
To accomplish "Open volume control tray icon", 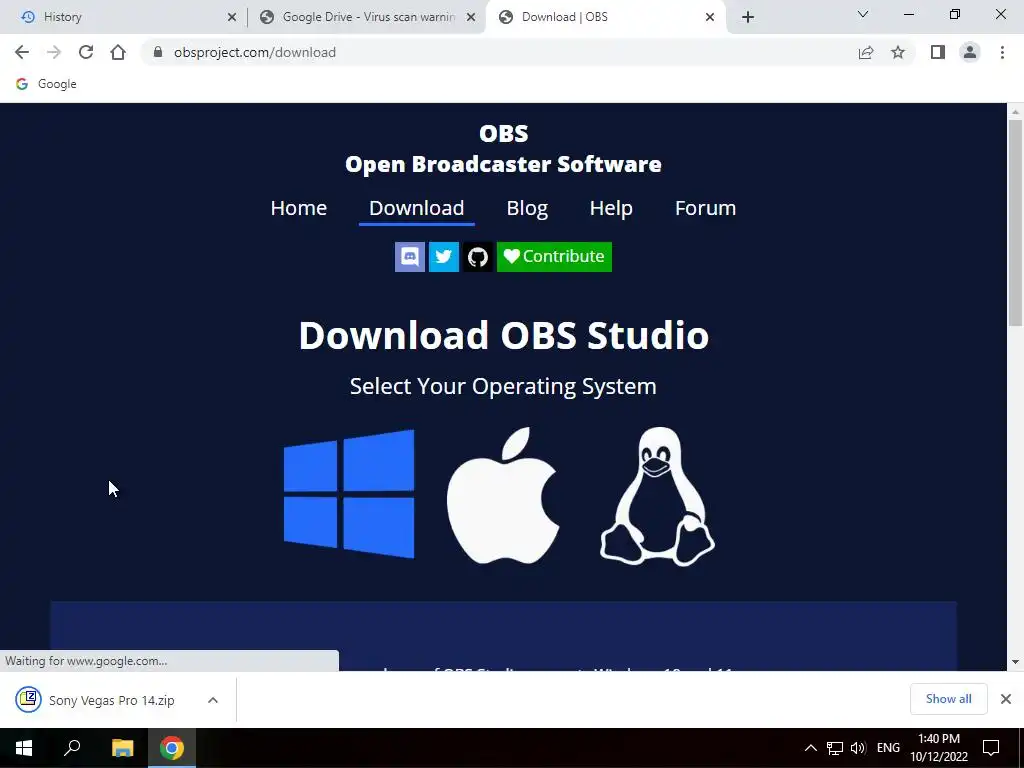I will click(858, 748).
